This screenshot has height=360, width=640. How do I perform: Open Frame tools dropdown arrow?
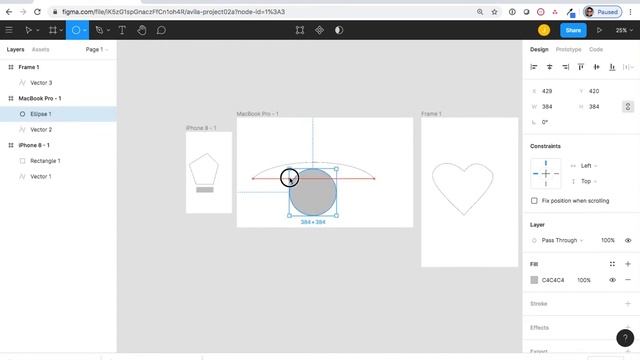click(x=61, y=30)
